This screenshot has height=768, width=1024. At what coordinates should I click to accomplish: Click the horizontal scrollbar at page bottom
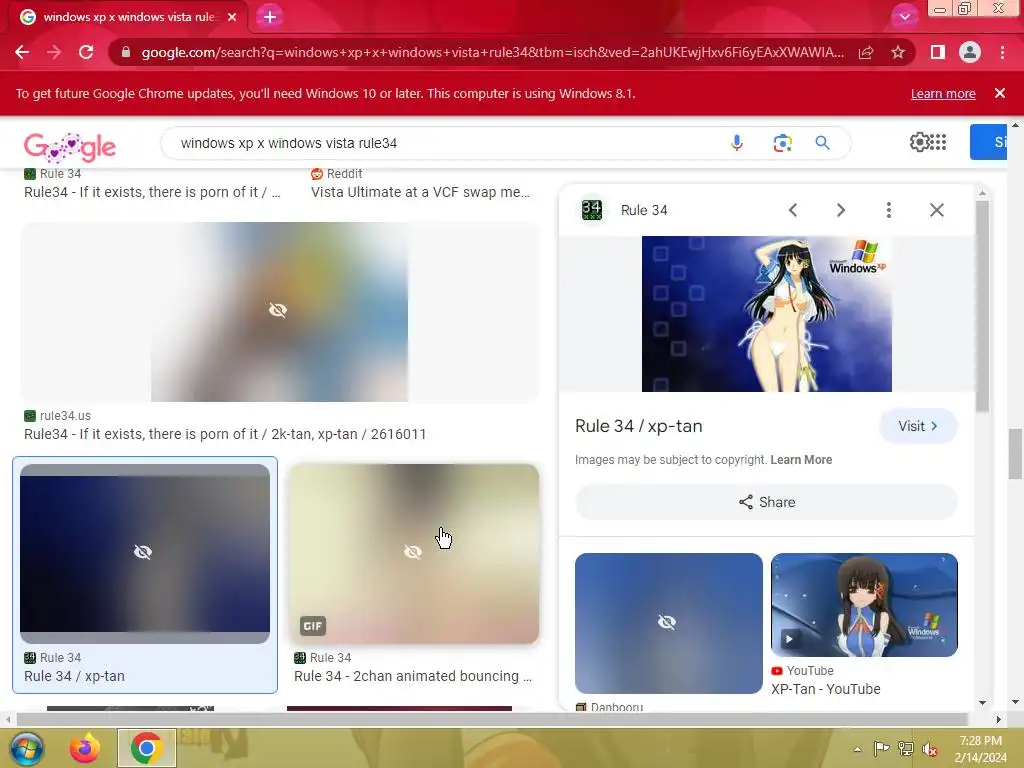491,720
